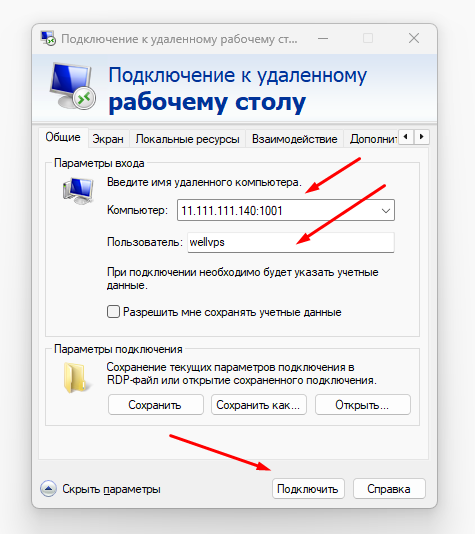Open help with Справка button
The height and width of the screenshot is (534, 475).
pos(389,489)
